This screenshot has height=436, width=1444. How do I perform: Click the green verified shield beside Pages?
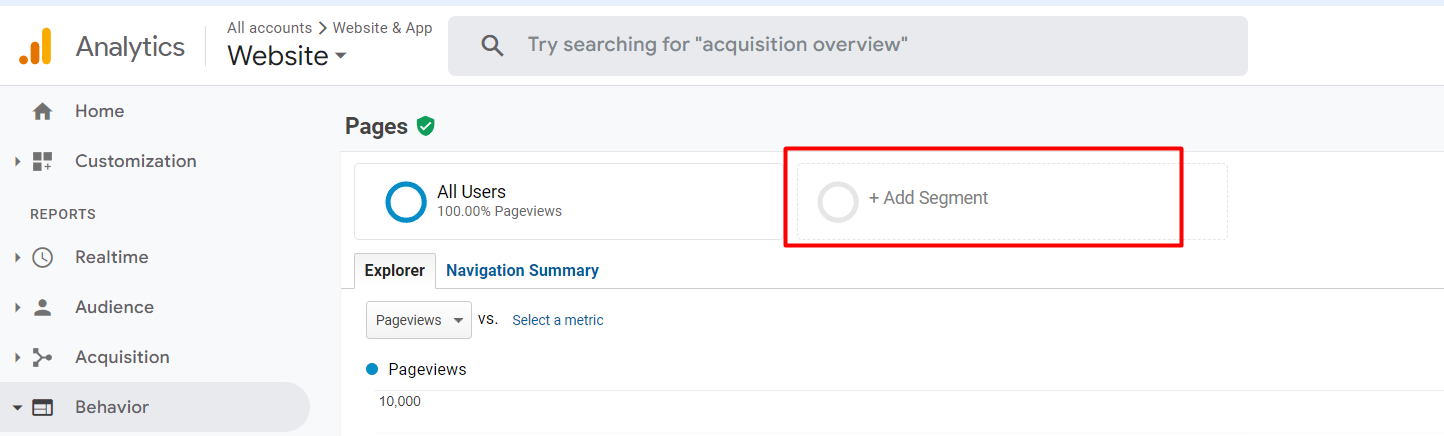point(426,126)
